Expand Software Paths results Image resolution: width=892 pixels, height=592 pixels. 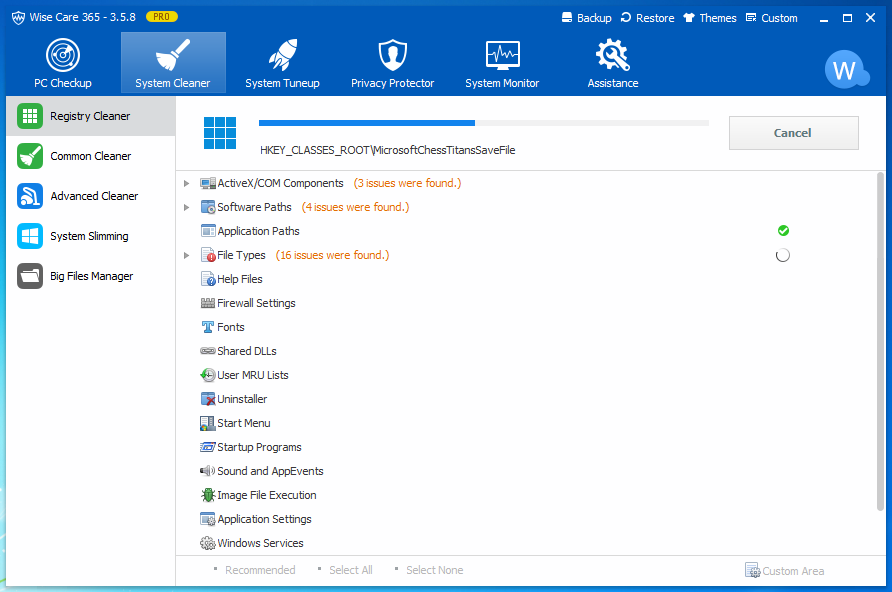pyautogui.click(x=186, y=208)
